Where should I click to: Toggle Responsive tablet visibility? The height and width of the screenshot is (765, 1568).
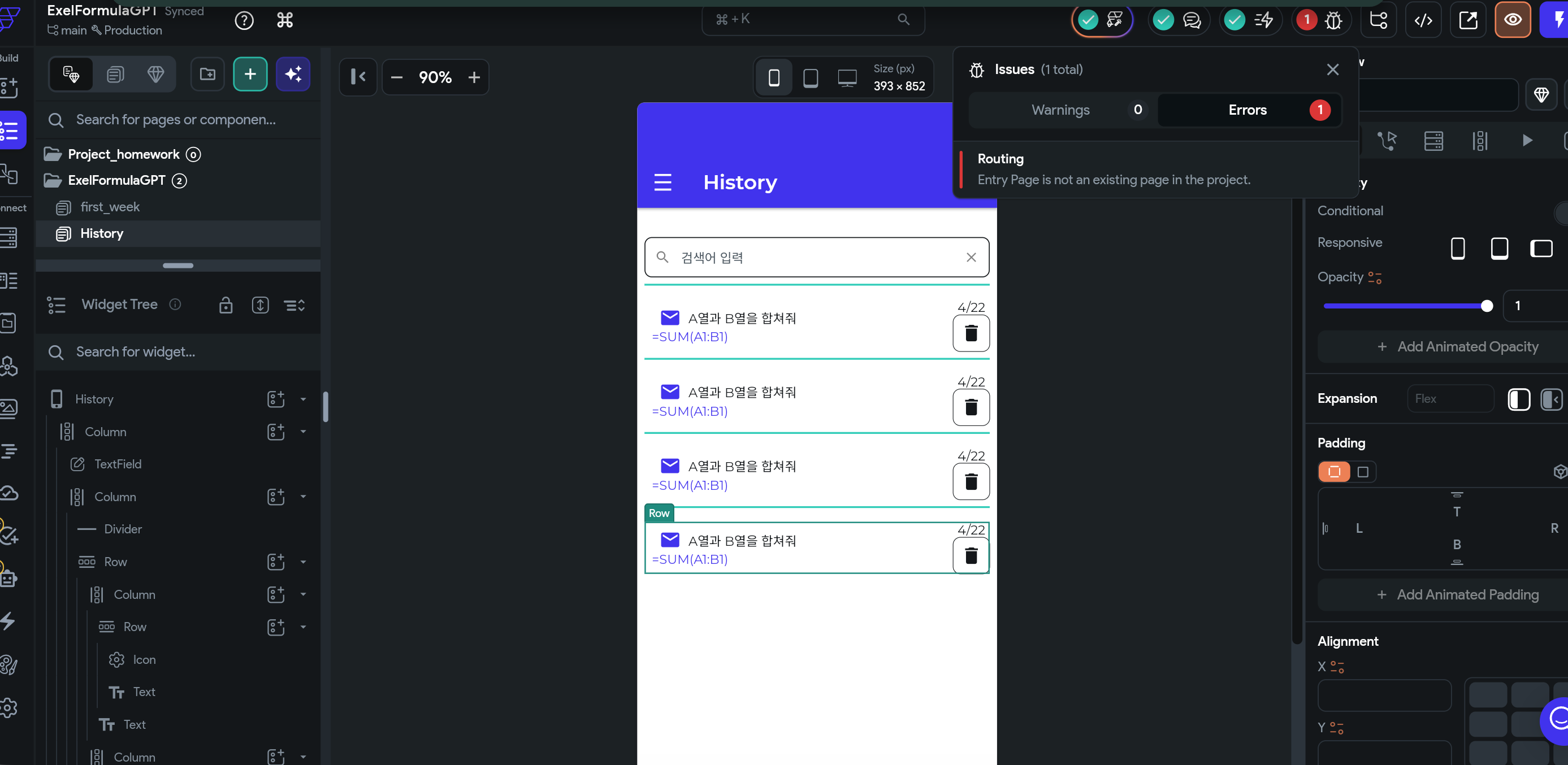point(1498,248)
